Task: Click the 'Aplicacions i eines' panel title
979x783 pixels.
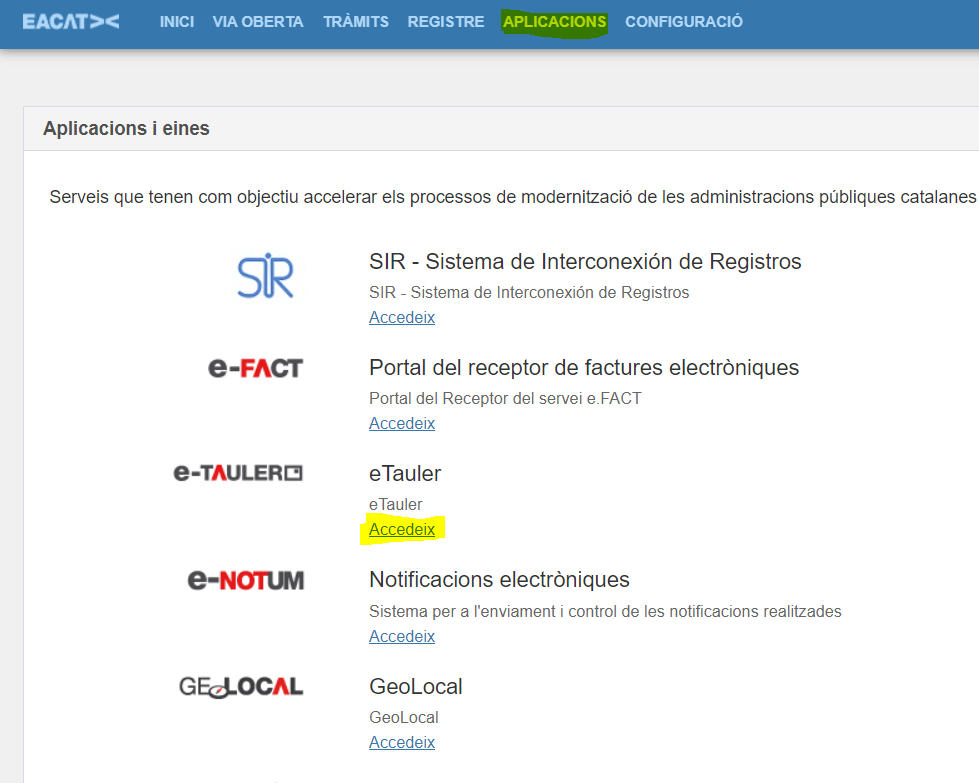Action: point(126,129)
